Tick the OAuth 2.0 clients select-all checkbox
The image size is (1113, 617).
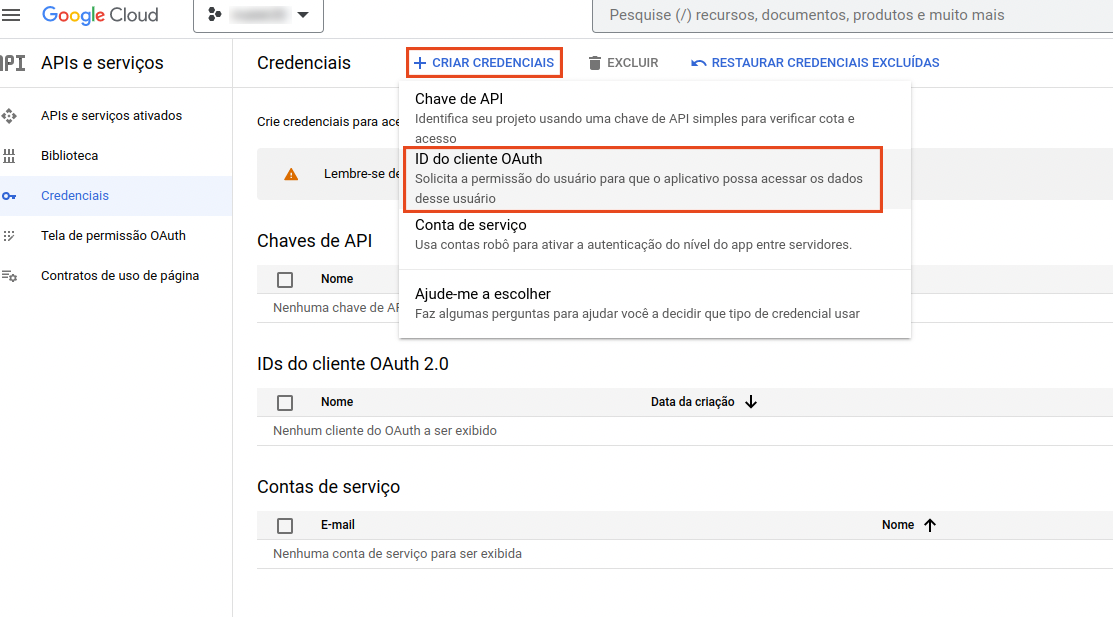click(x=285, y=403)
